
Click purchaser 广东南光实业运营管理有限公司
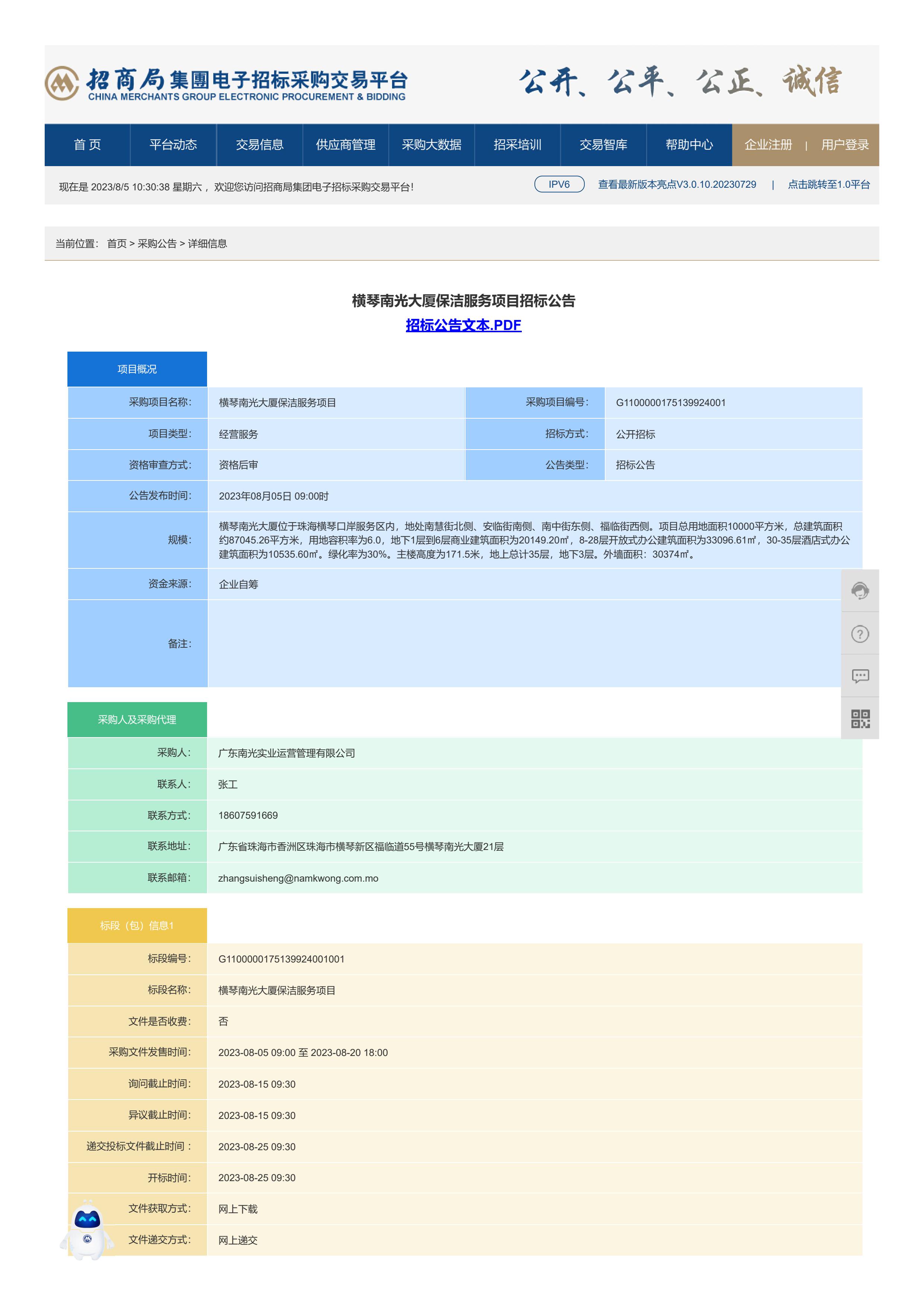point(286,753)
